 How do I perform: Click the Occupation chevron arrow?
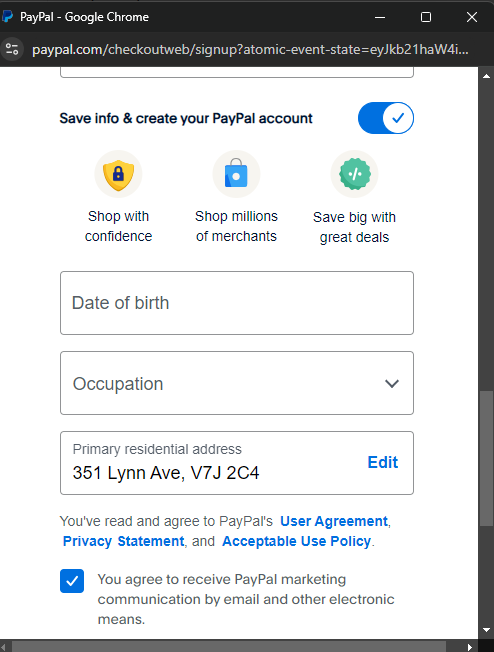pos(392,383)
